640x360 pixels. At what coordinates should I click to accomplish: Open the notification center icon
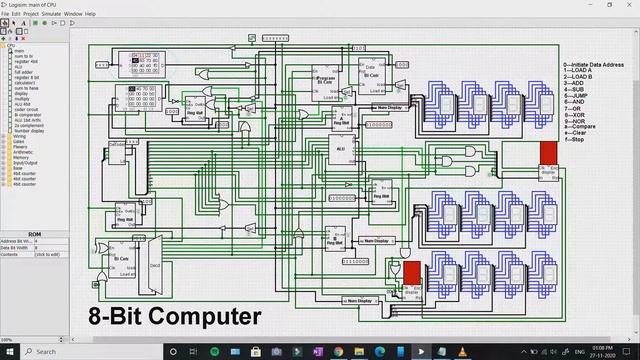click(627, 351)
